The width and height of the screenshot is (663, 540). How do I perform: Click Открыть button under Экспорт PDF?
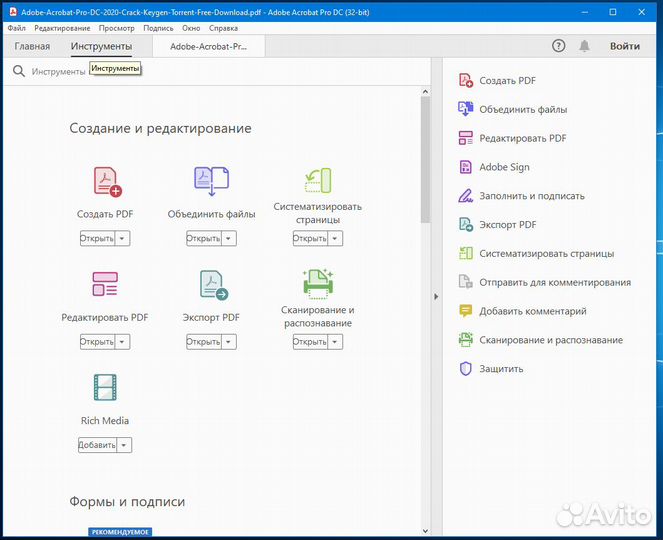pos(204,342)
